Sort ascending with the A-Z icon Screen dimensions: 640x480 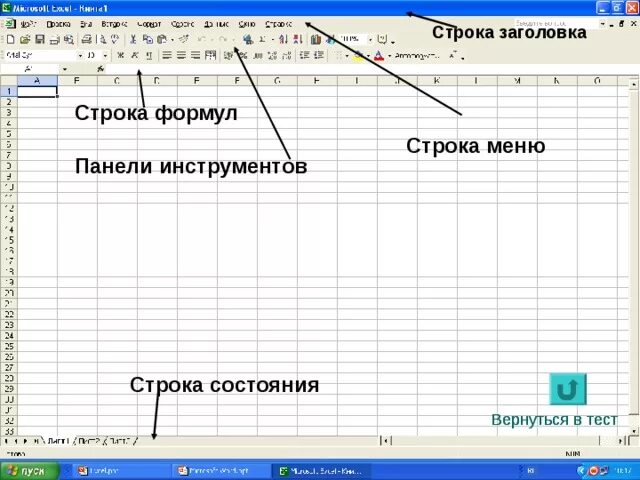(283, 40)
